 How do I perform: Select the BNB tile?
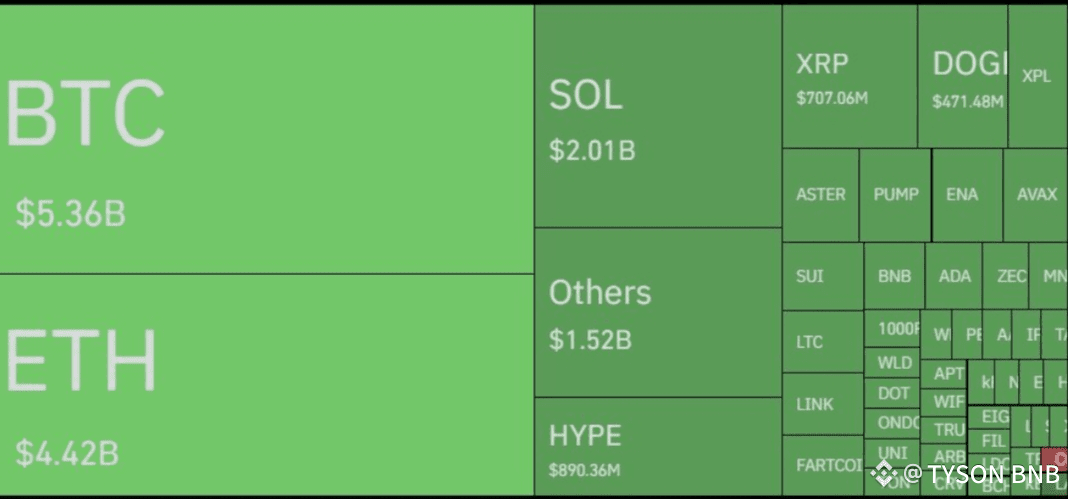(x=894, y=276)
